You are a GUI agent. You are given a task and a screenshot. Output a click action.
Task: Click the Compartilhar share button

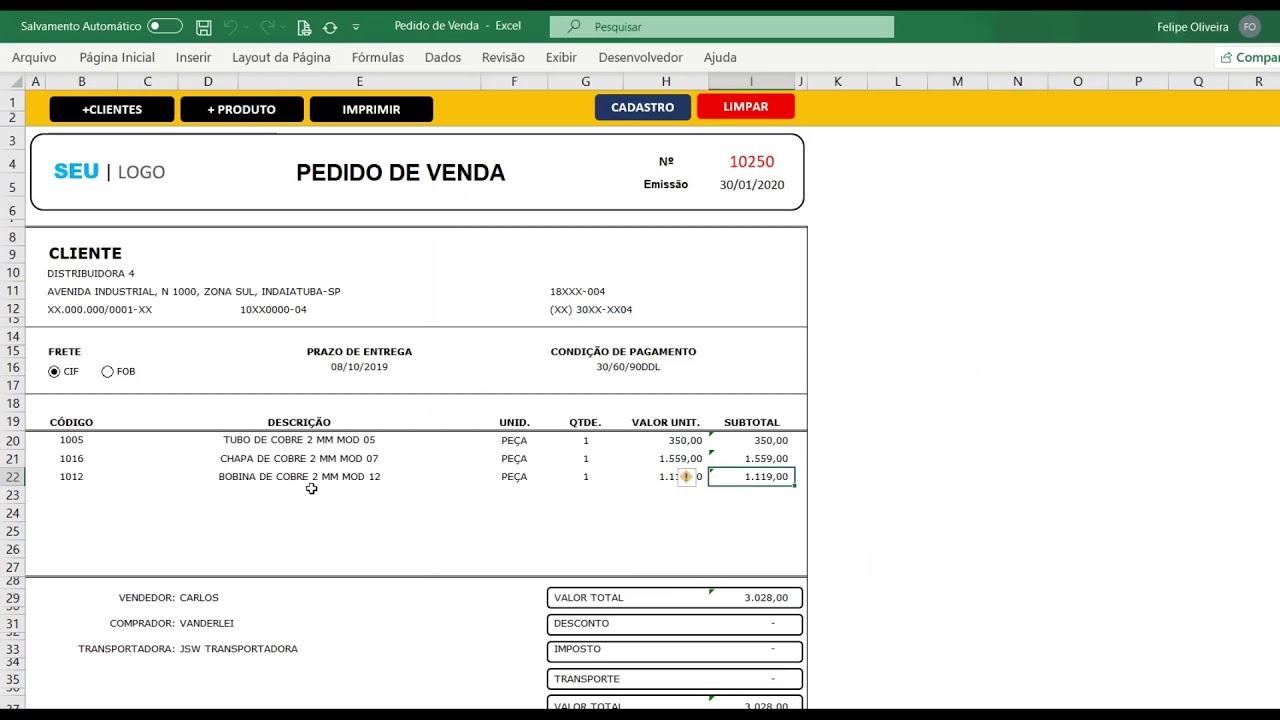coord(1248,58)
